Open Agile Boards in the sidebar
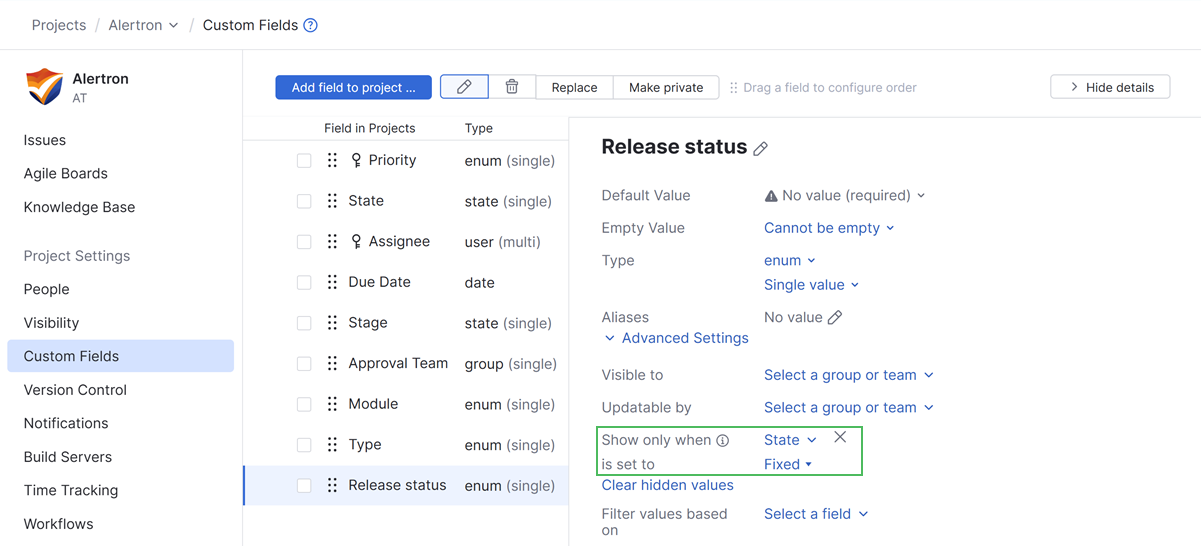Image resolution: width=1201 pixels, height=546 pixels. [65, 173]
